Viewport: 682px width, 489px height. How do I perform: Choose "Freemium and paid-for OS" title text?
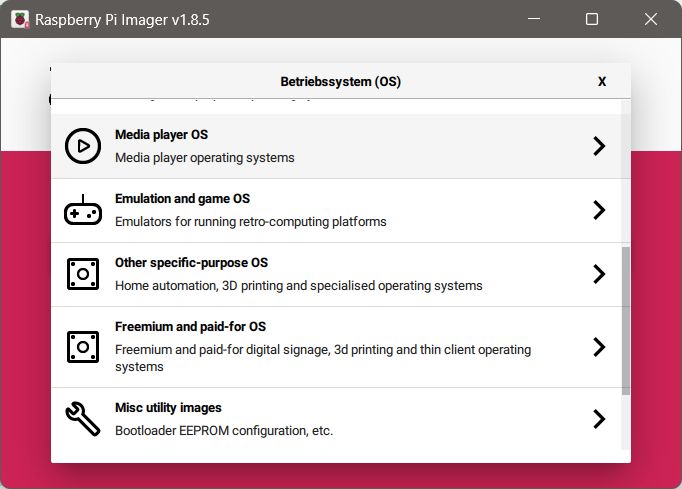[x=191, y=327]
